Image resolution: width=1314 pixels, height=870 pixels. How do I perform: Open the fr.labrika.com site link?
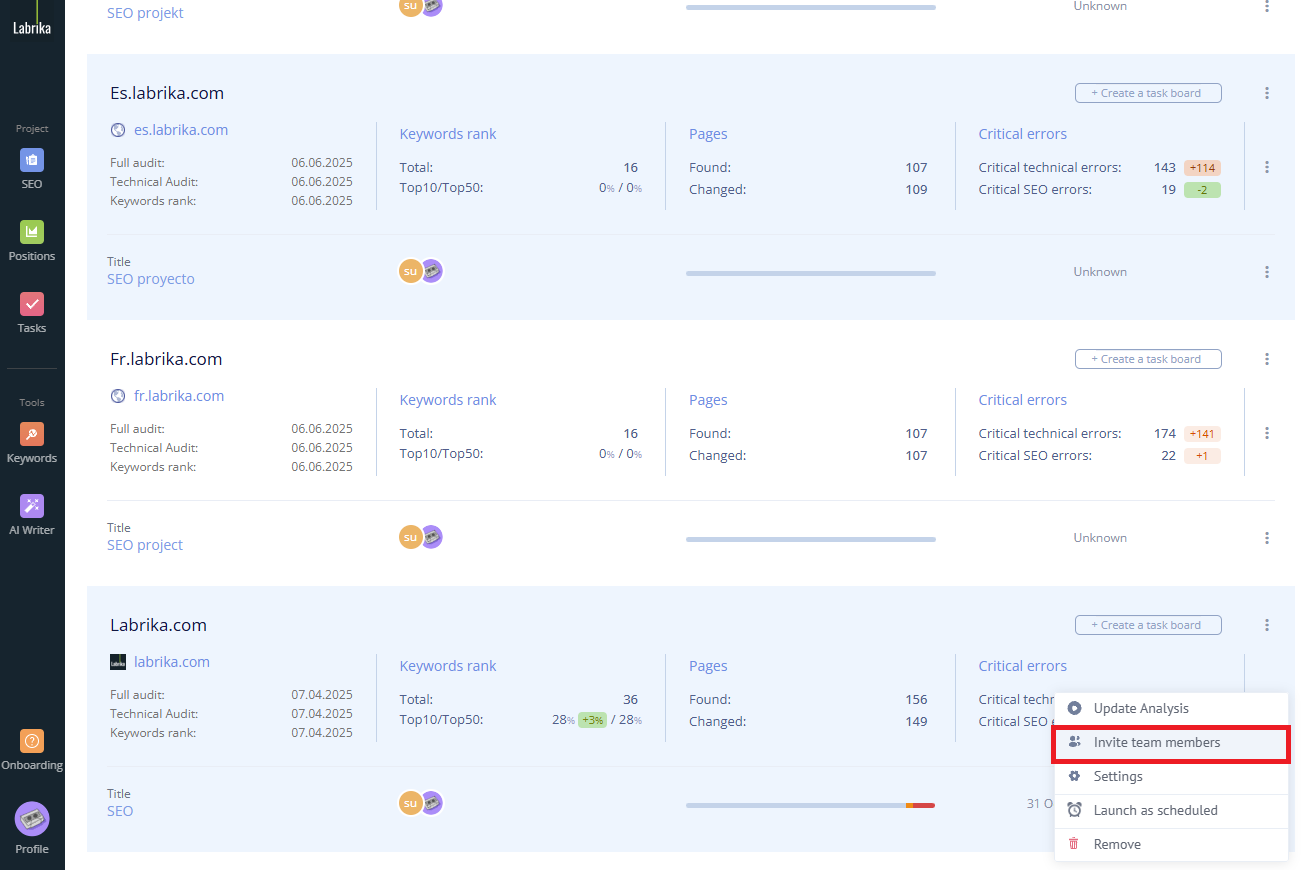179,396
